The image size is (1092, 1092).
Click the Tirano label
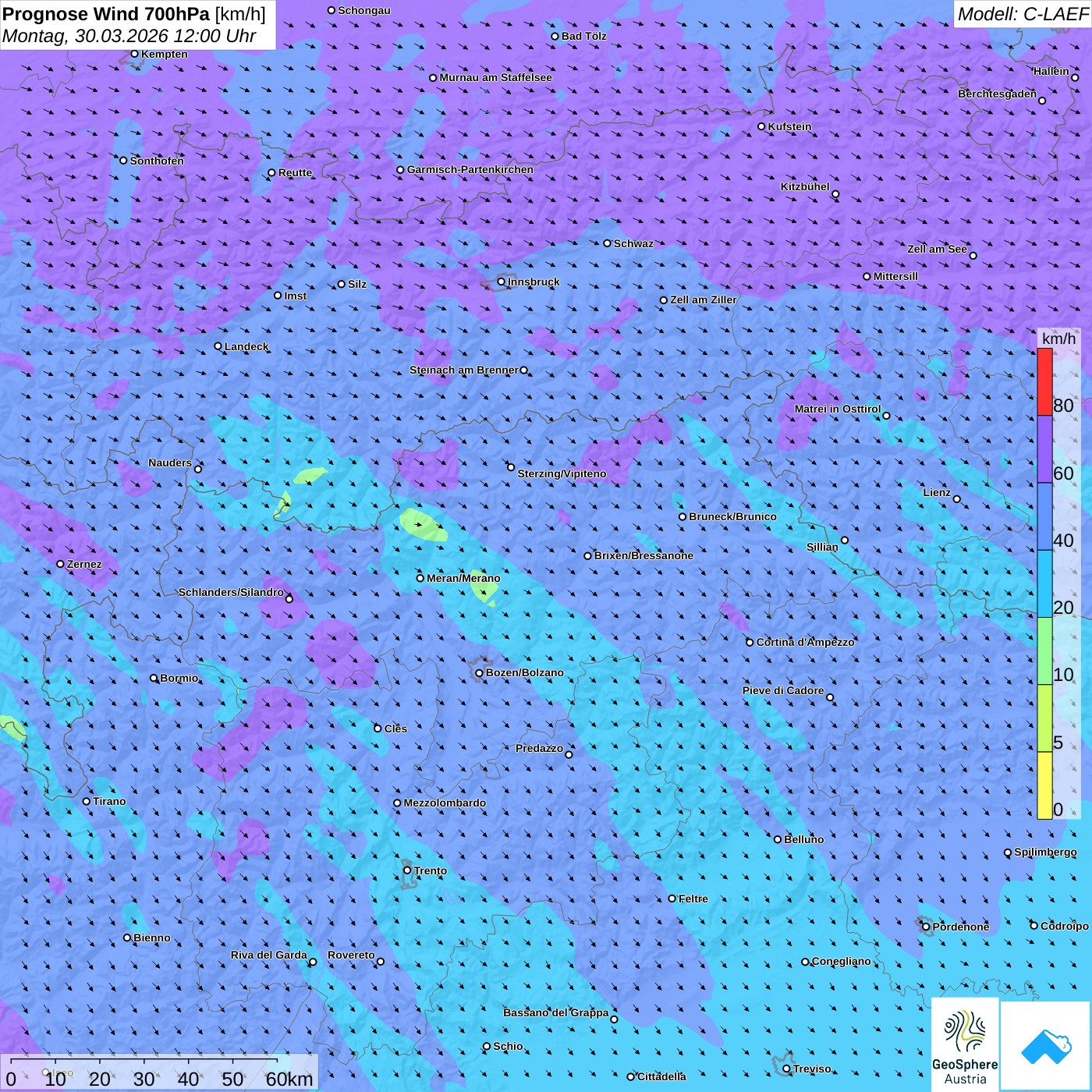[x=109, y=801]
